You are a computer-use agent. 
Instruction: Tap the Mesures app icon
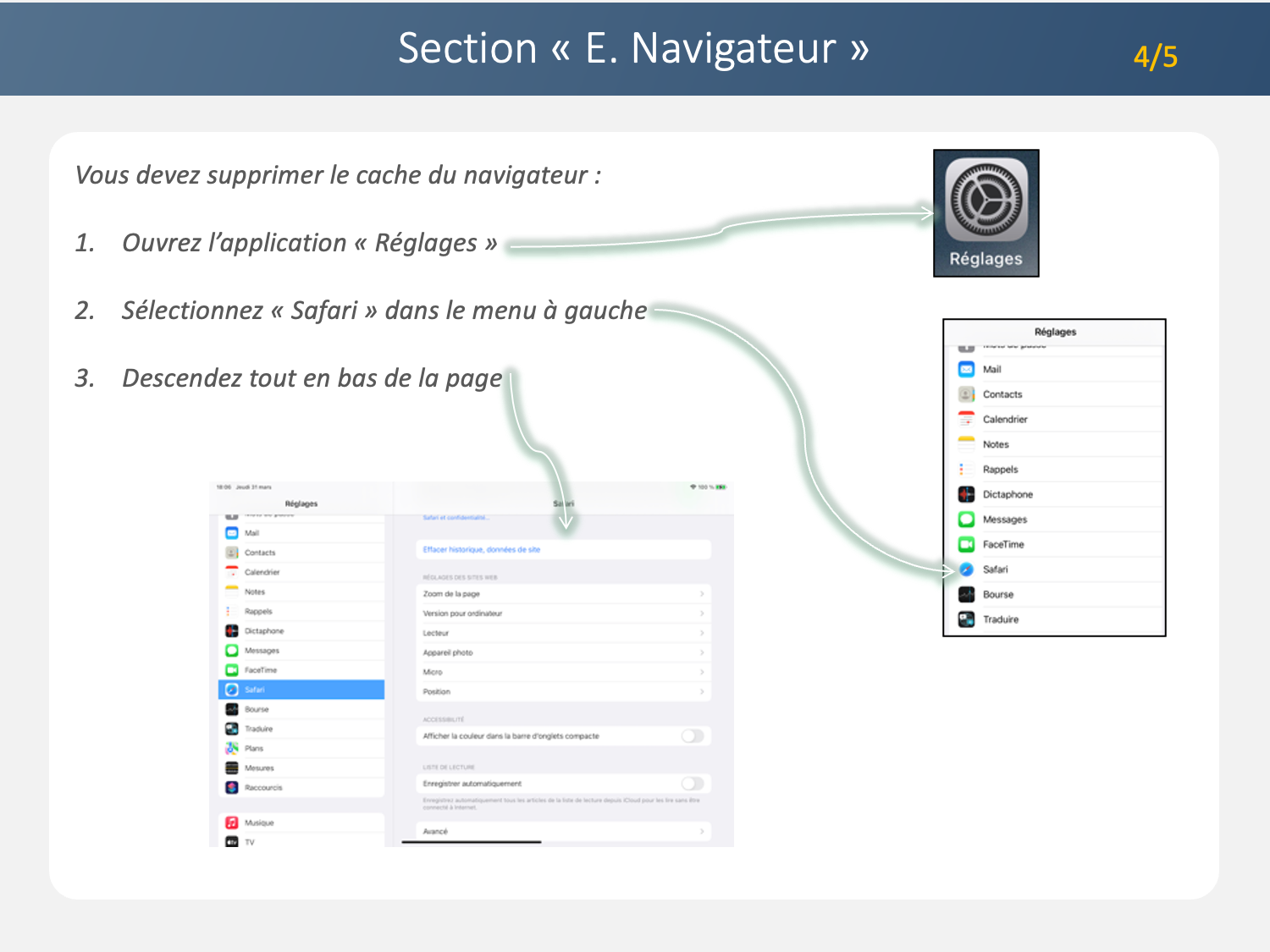point(232,768)
